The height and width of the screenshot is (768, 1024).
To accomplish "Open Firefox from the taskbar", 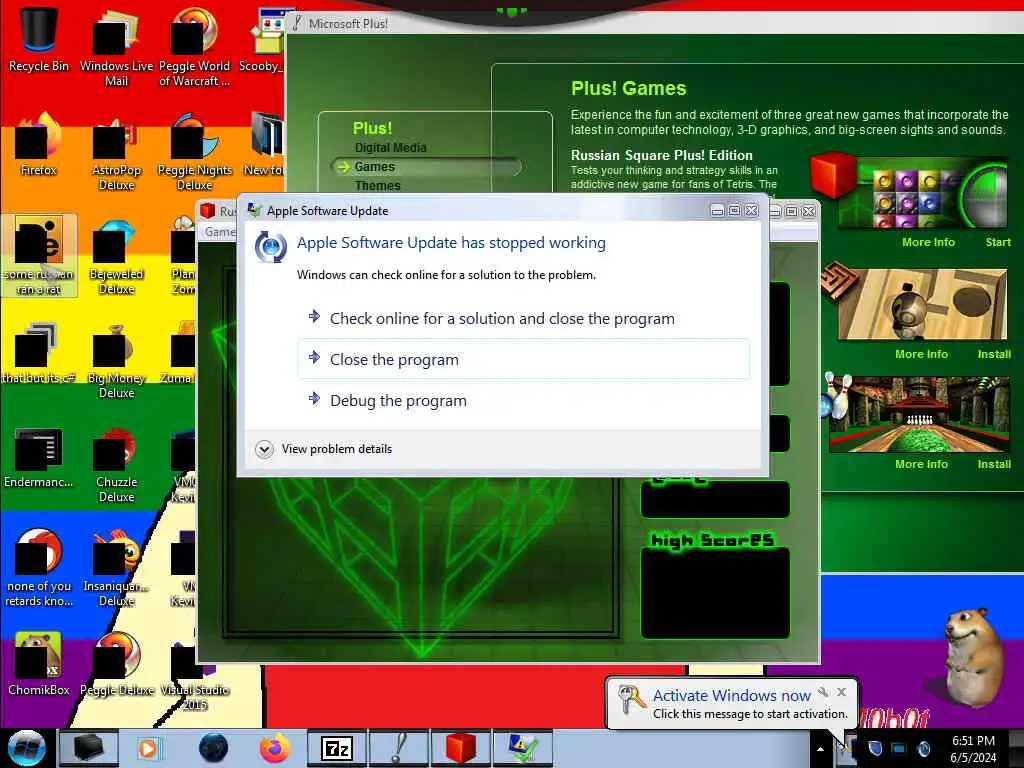I will pyautogui.click(x=274, y=748).
